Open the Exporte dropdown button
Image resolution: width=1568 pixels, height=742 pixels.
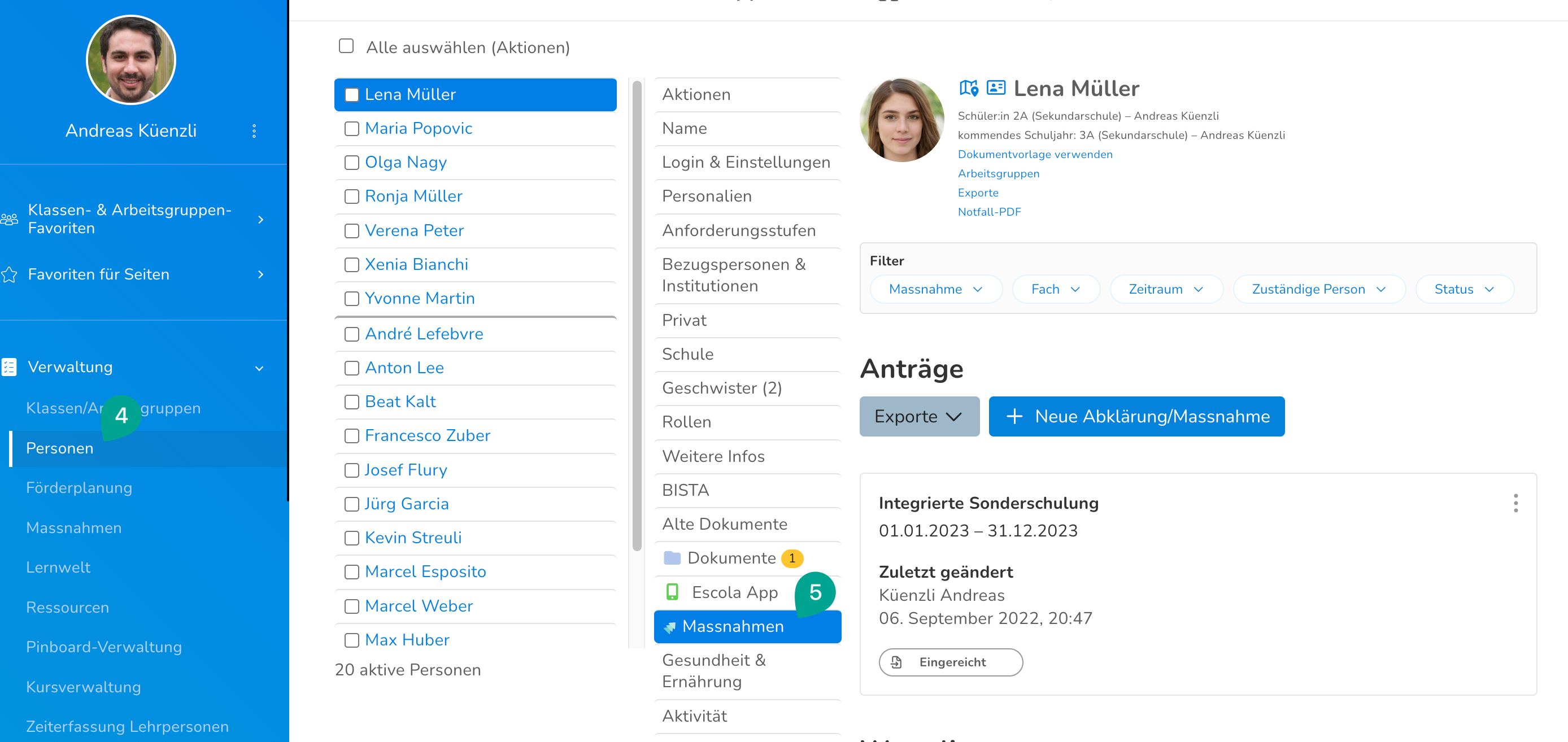tap(918, 416)
